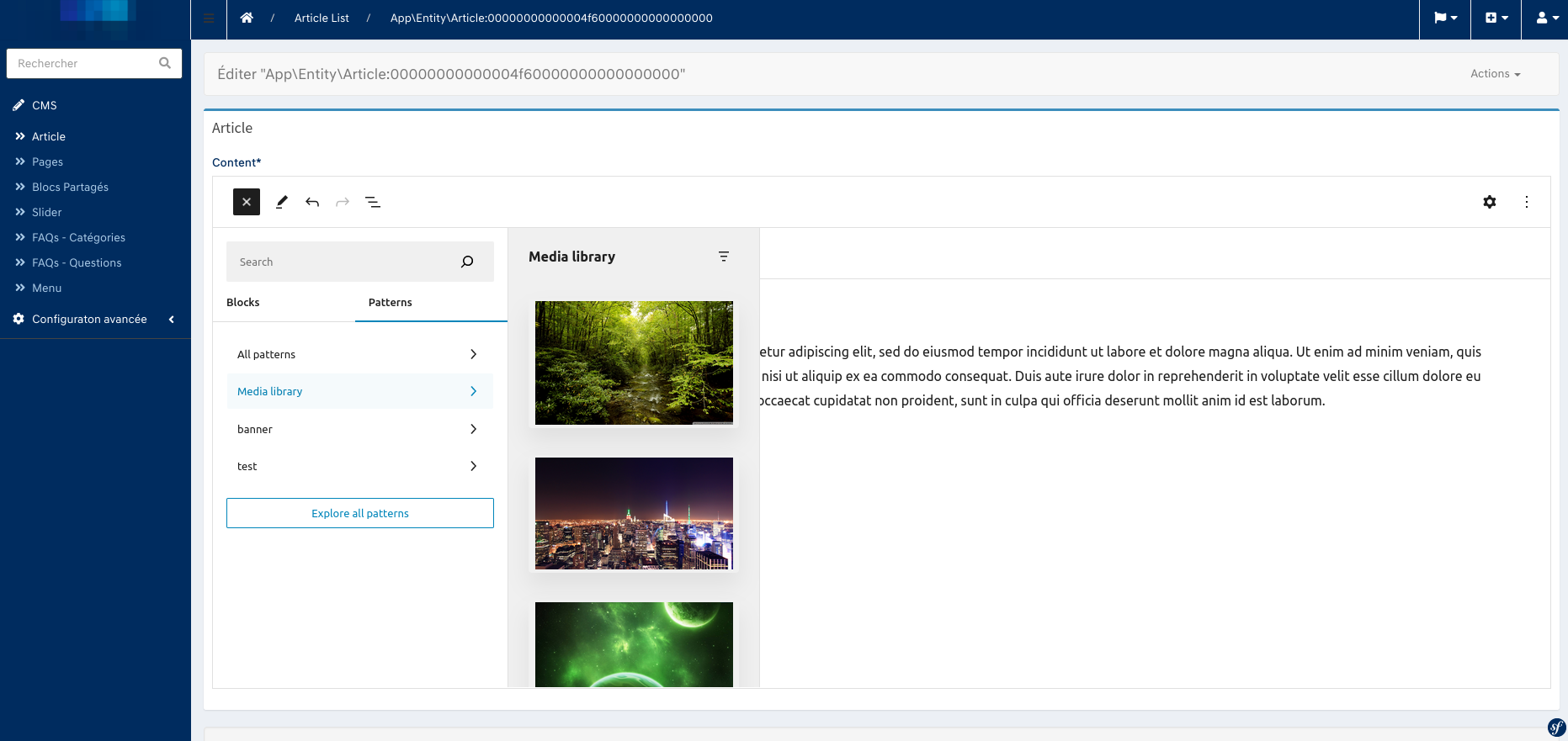Click Explore all patterns button
The height and width of the screenshot is (741, 1568).
359,513
